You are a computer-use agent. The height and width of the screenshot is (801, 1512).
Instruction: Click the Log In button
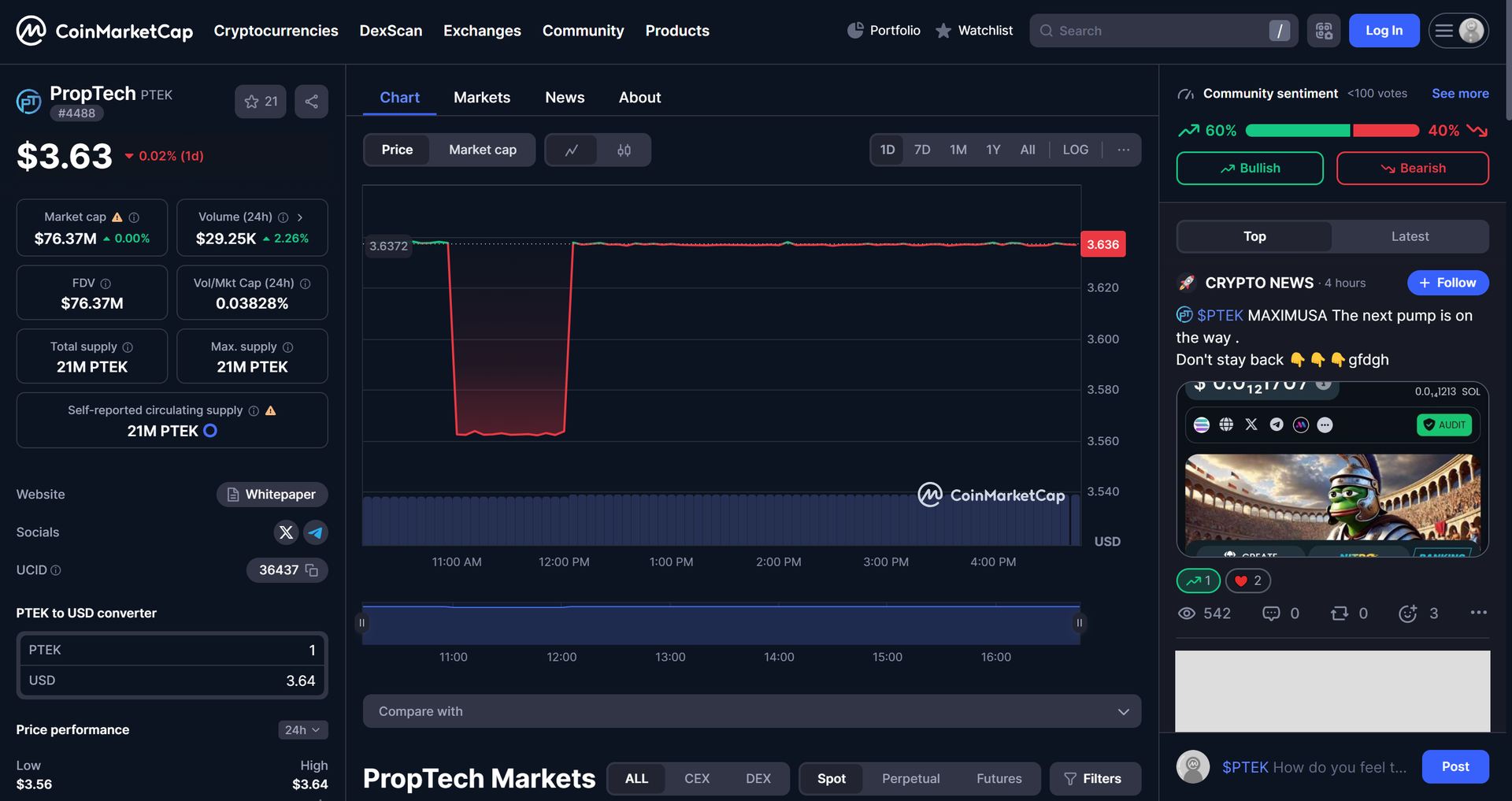point(1384,31)
